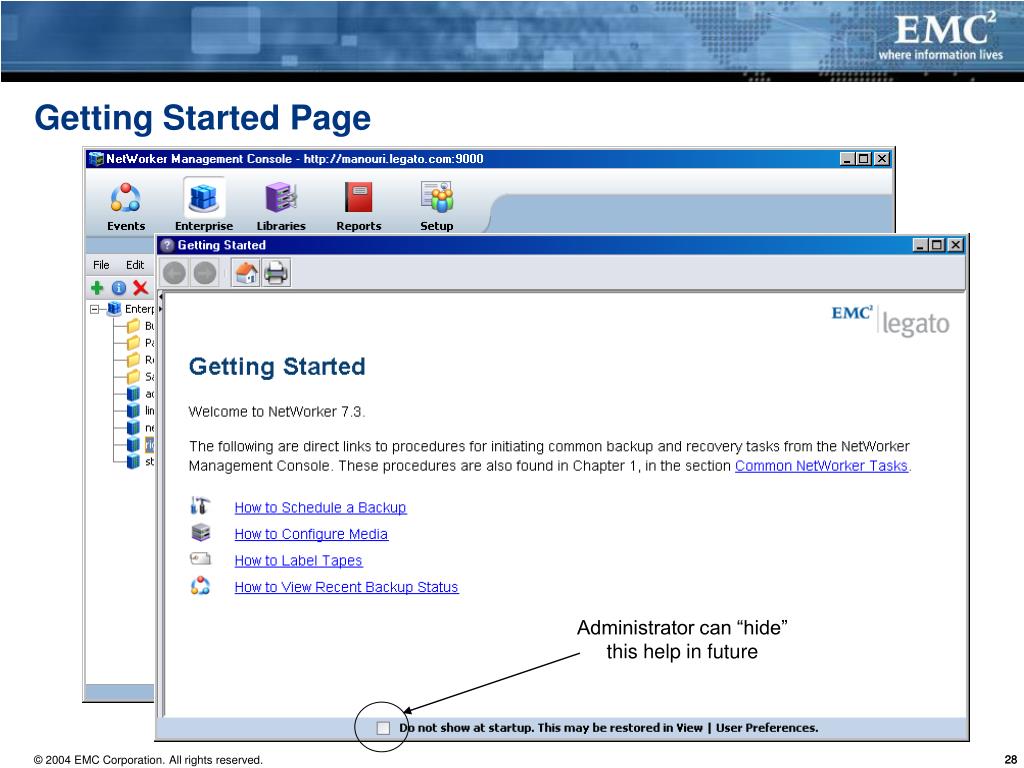Click the NetWorker Management Console title bar icon
The width and height of the screenshot is (1024, 768).
[97, 159]
